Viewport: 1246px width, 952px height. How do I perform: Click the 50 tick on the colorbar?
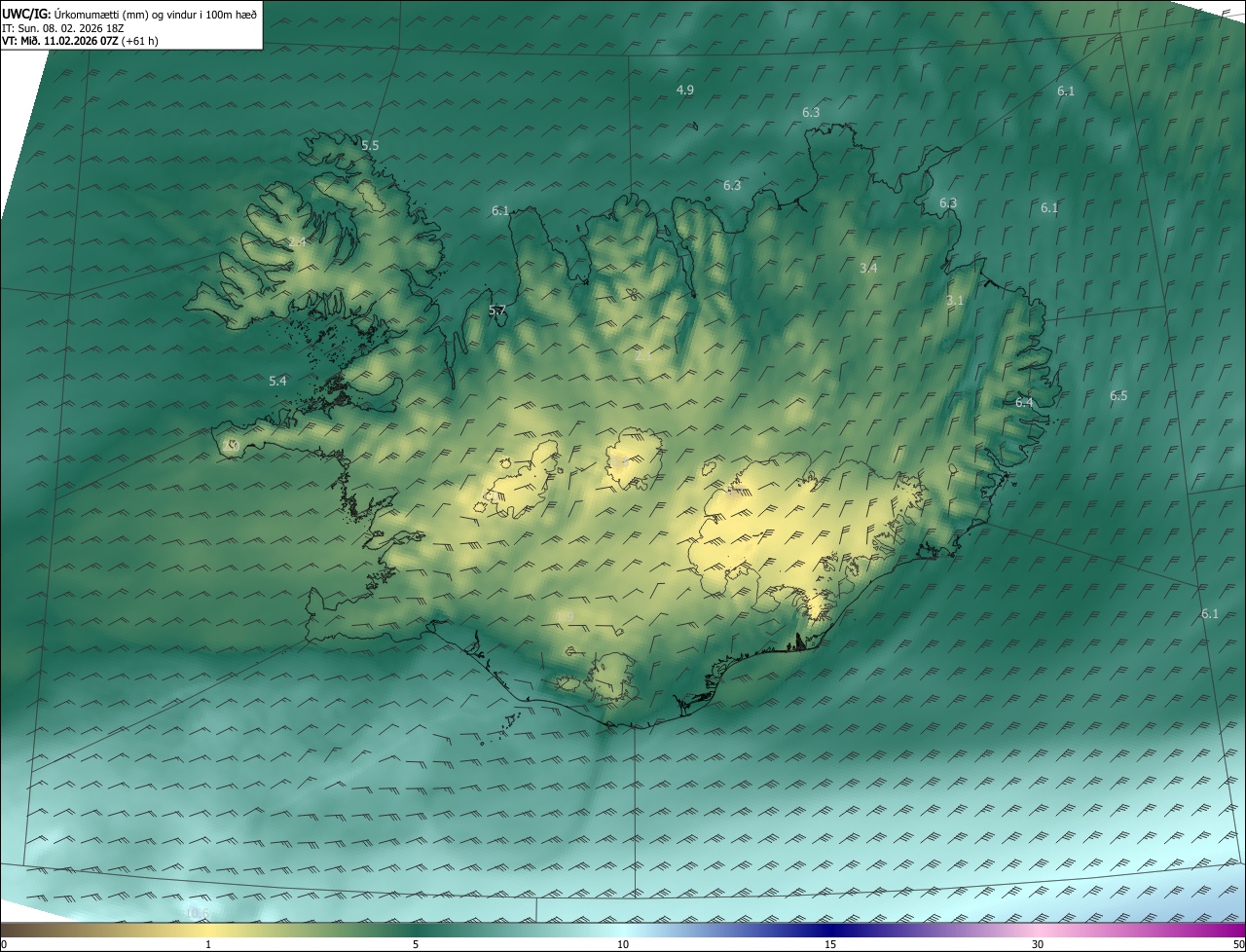(1238, 944)
